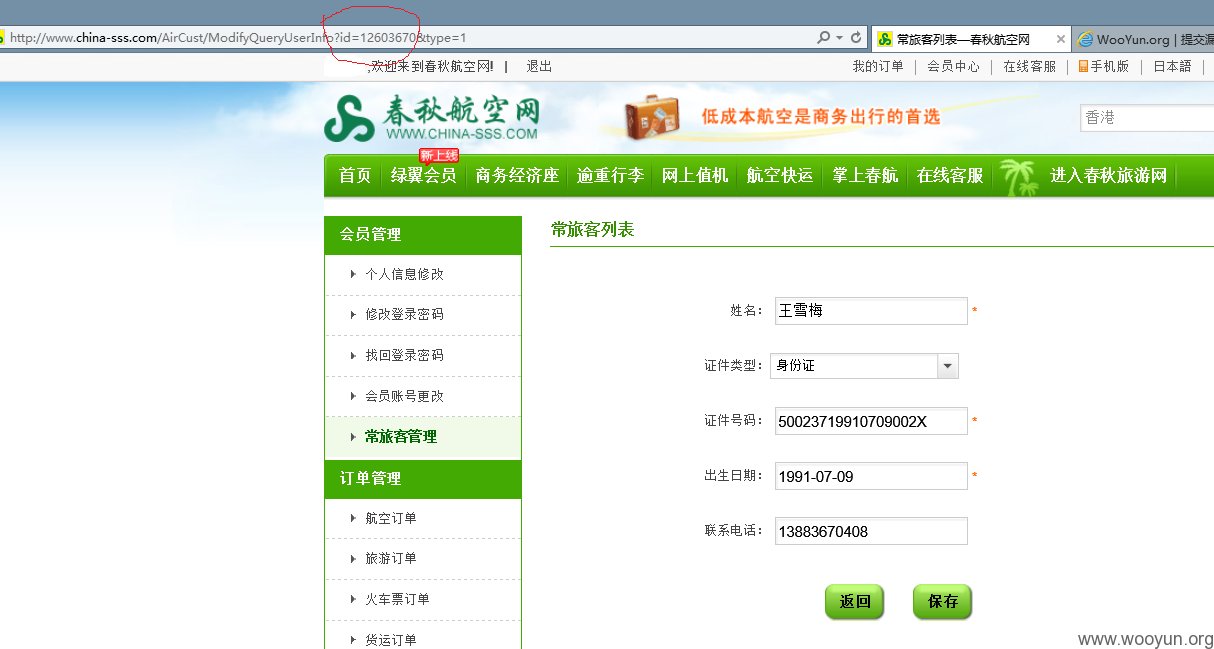Screen dimensions: 1214x649
Task: Click the 姓名 field containing 王雪梅
Action: (871, 311)
